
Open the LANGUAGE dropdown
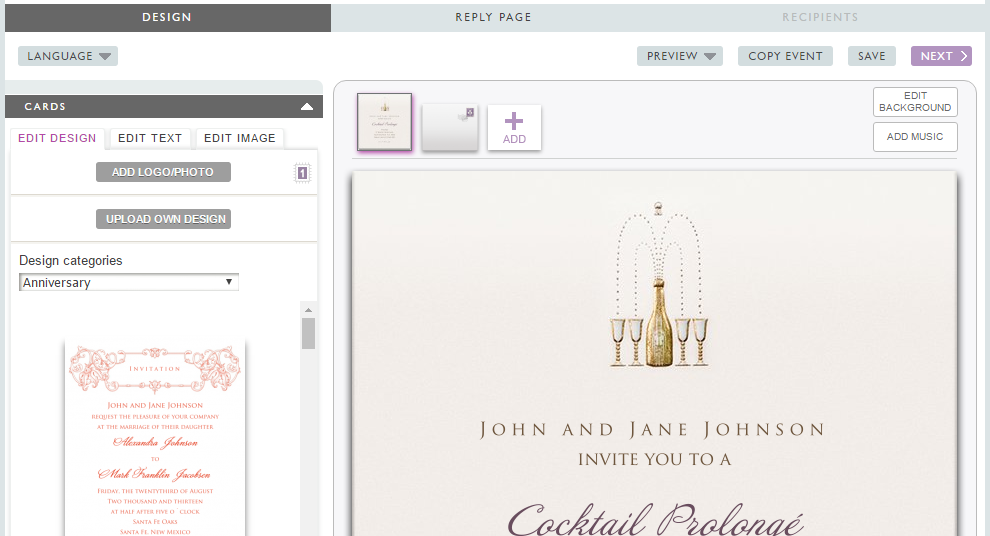click(68, 56)
